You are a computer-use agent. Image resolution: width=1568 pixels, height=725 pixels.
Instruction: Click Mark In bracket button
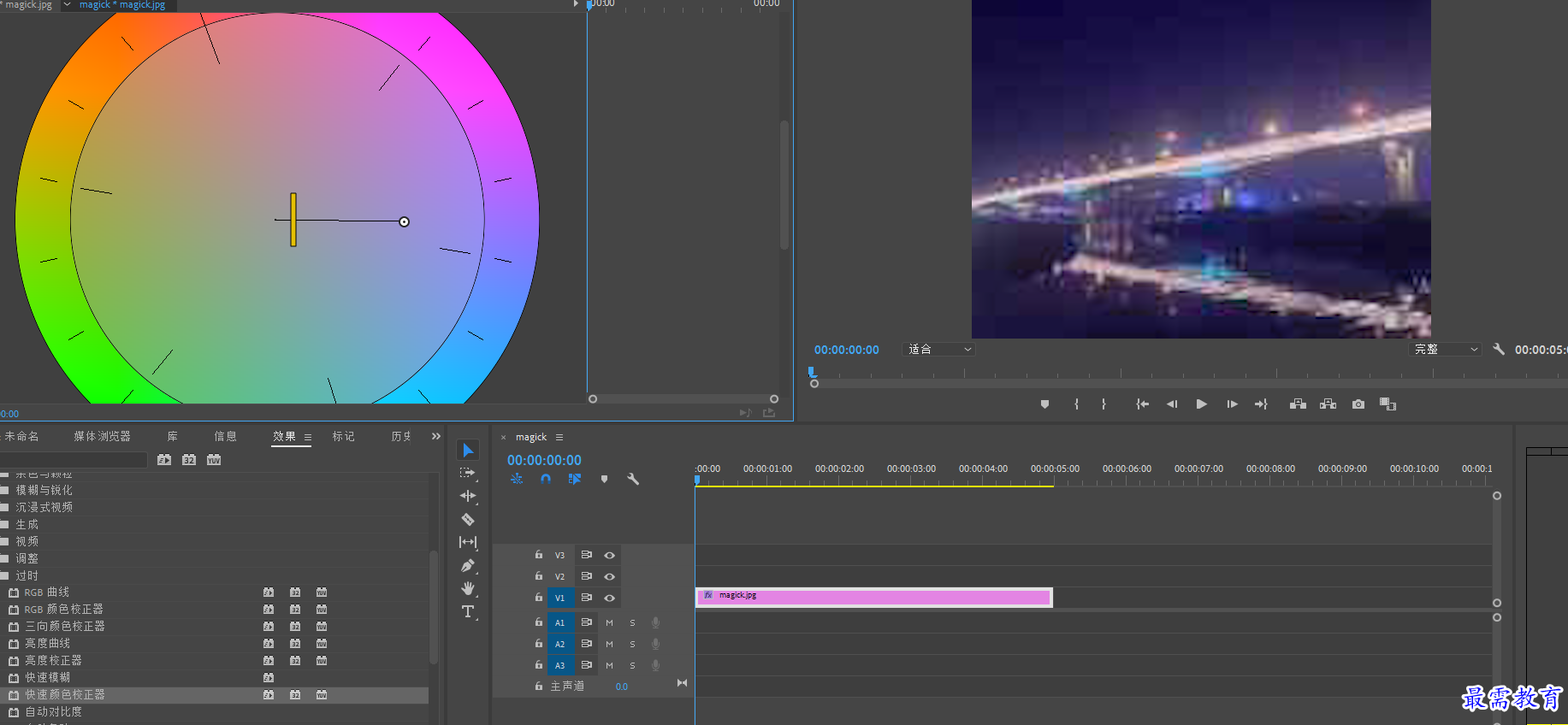click(1076, 404)
